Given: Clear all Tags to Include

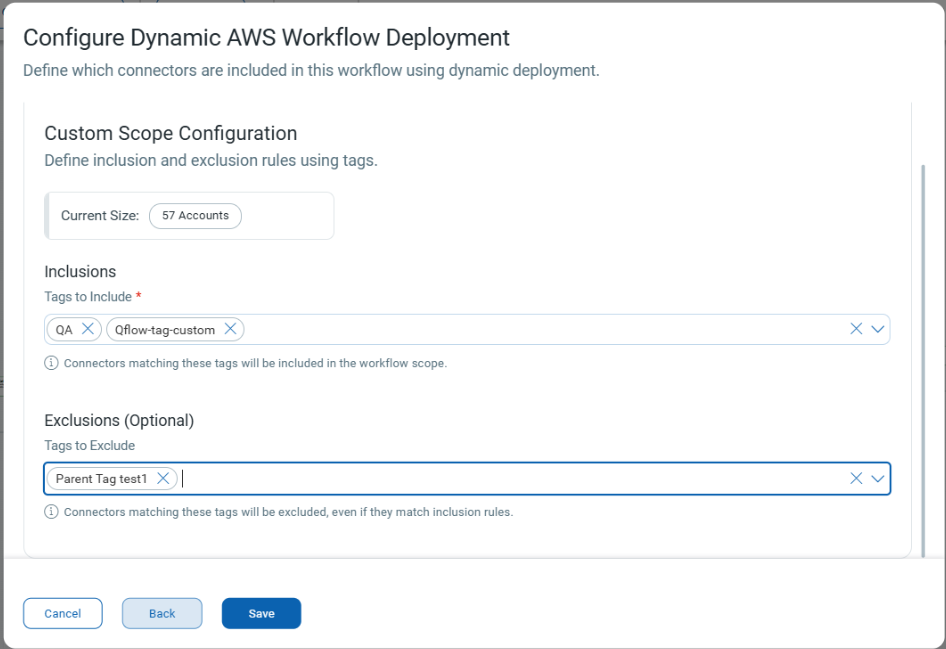Looking at the screenshot, I should (x=856, y=329).
